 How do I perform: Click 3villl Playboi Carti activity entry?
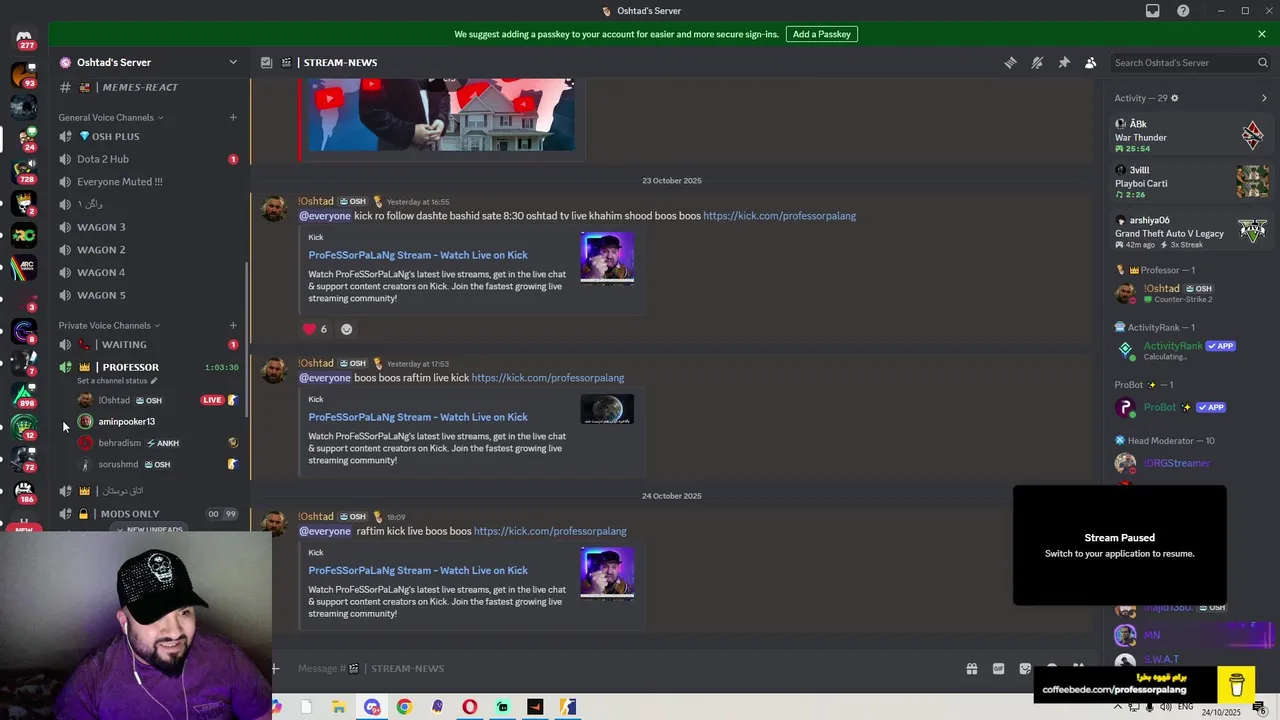click(1192, 182)
